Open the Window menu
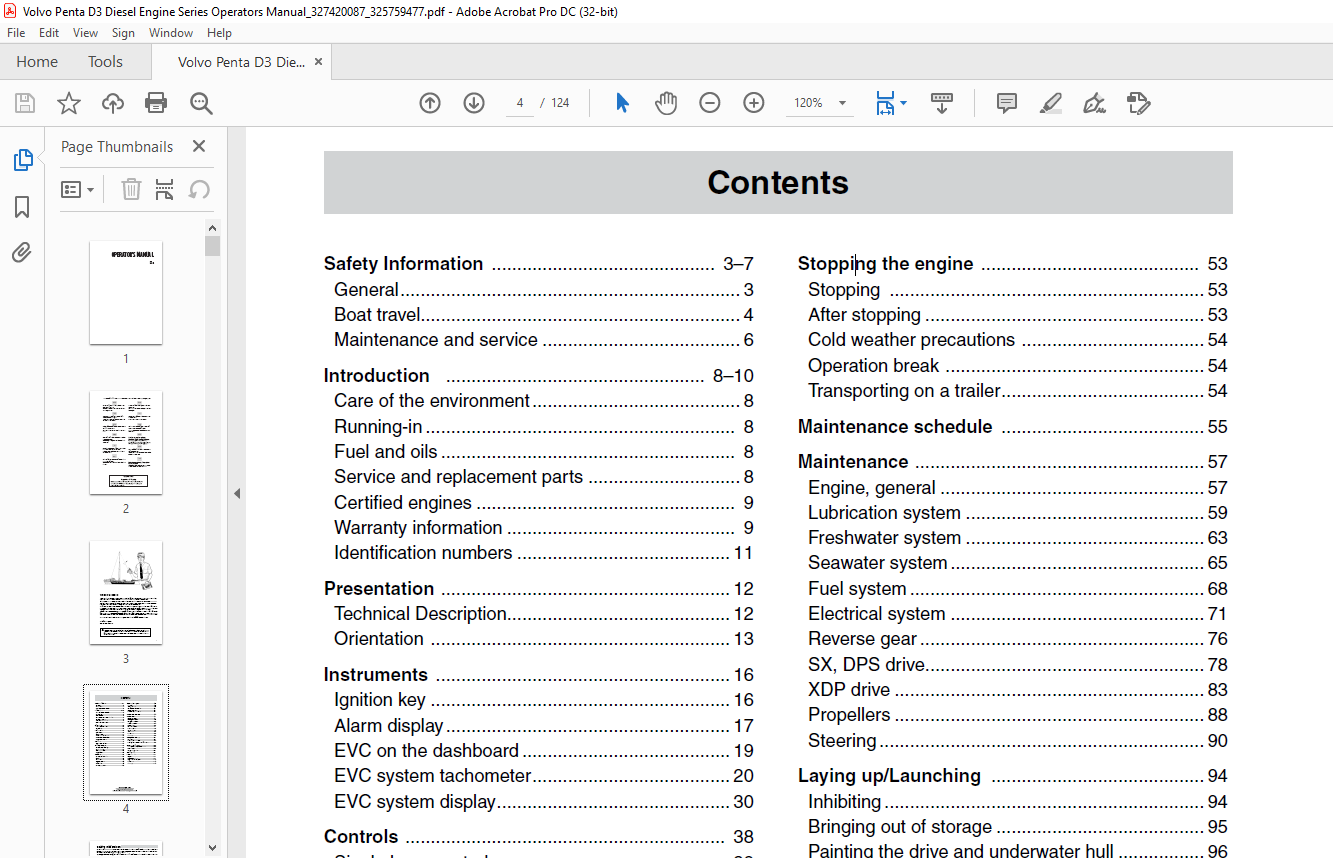Image resolution: width=1333 pixels, height=858 pixels. [x=171, y=33]
